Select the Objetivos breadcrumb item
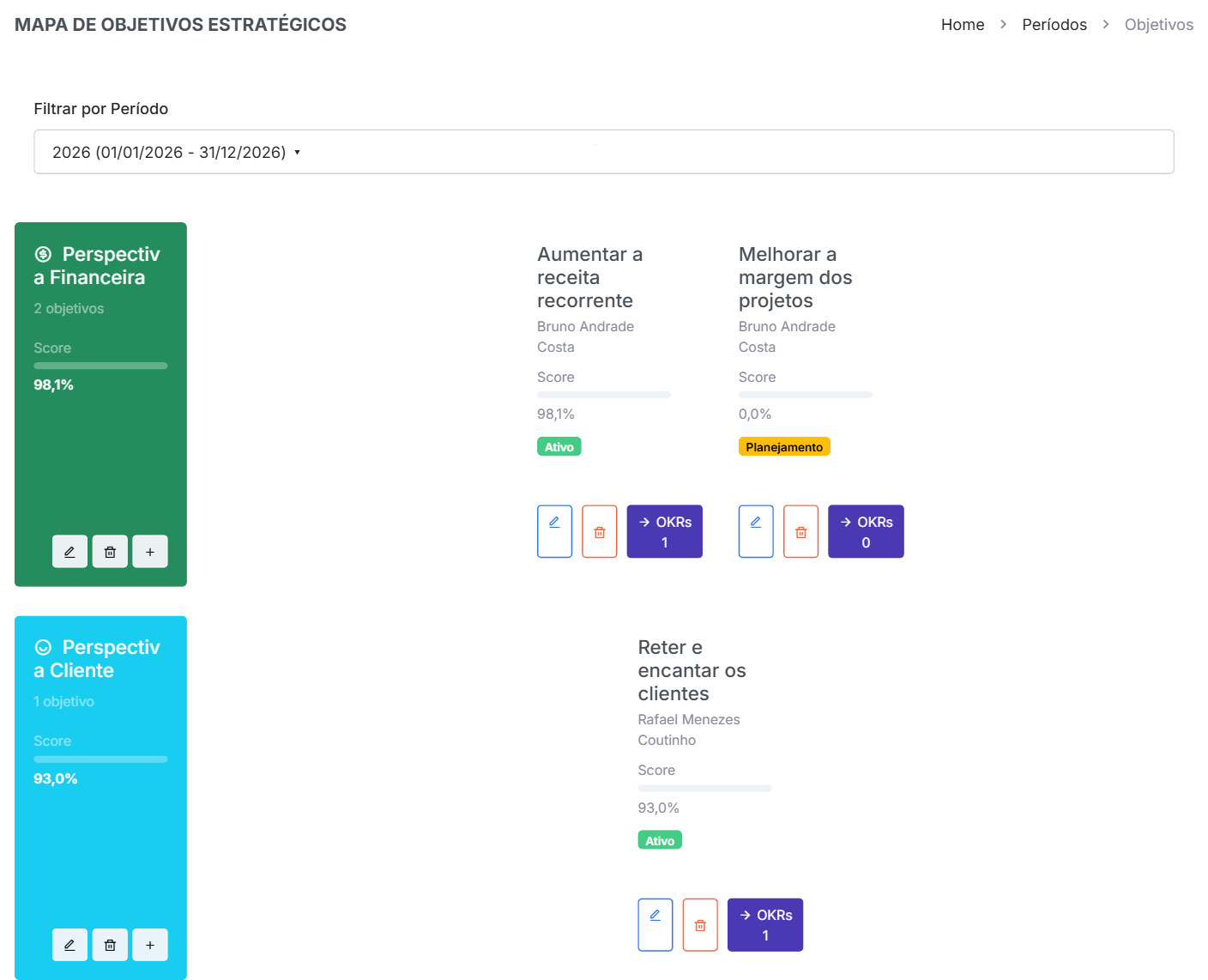Screen dimensions: 1208x980 [1159, 25]
